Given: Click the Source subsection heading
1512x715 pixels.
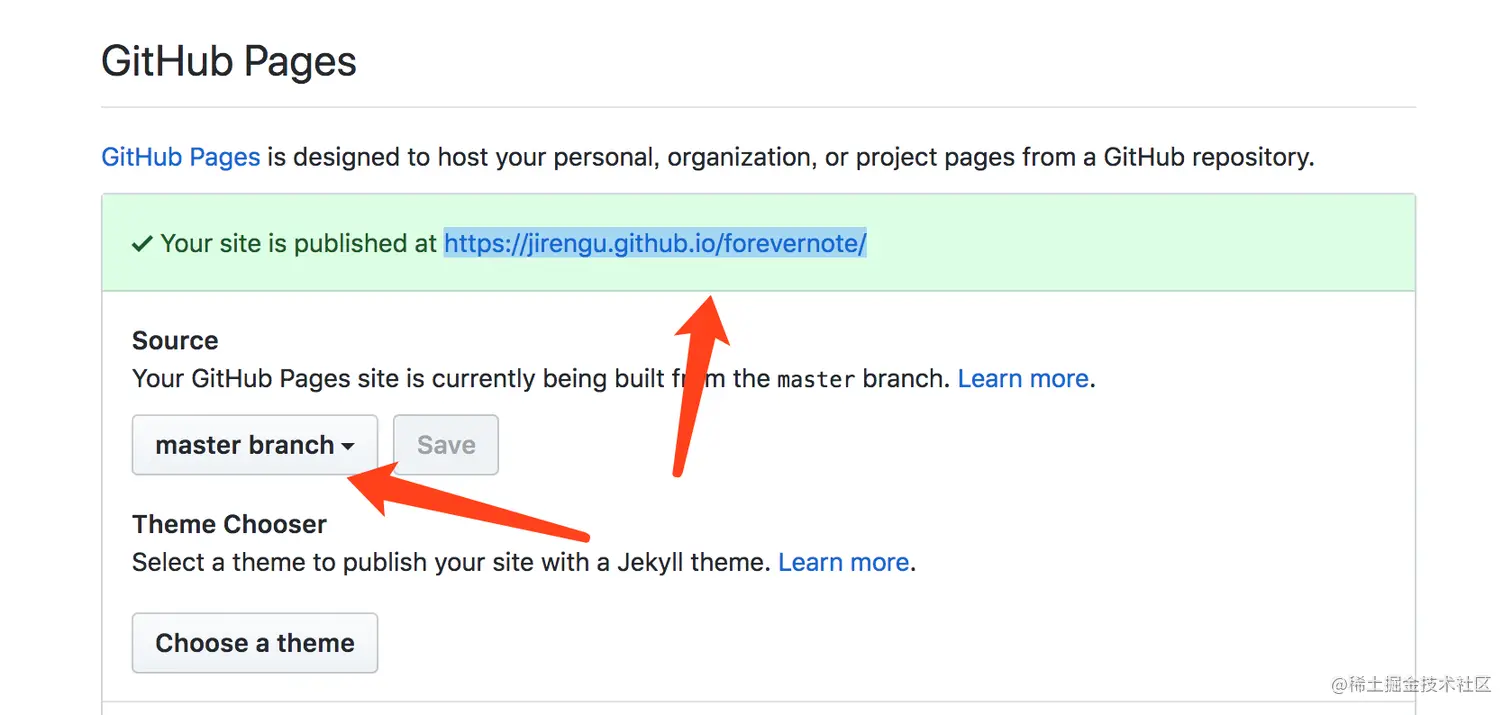Looking at the screenshot, I should tap(175, 341).
